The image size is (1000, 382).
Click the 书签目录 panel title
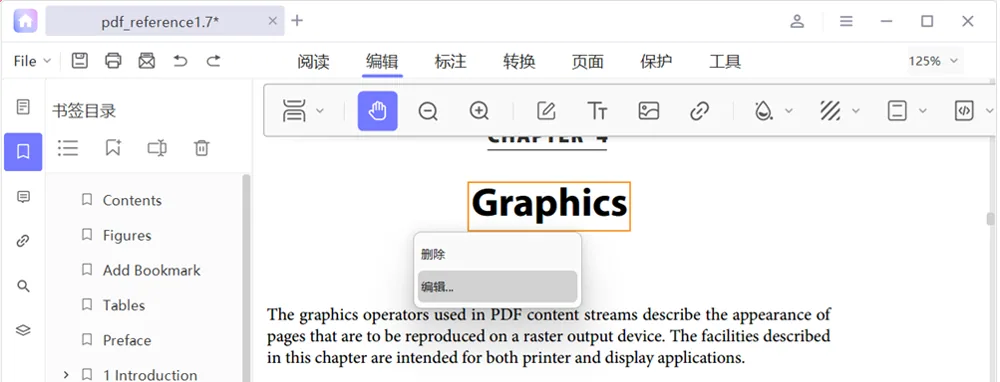84,111
